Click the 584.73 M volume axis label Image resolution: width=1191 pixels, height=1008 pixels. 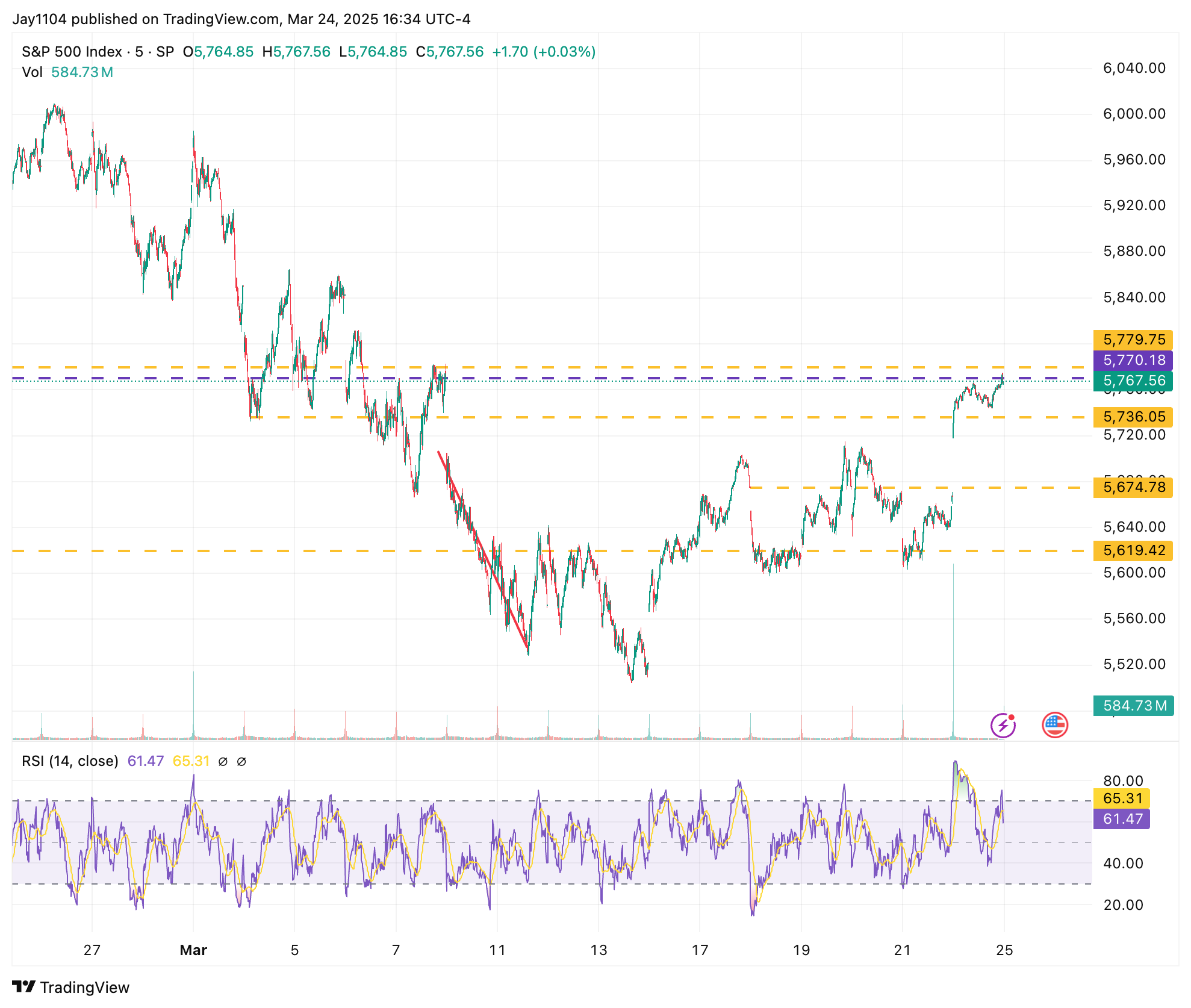[x=1133, y=706]
